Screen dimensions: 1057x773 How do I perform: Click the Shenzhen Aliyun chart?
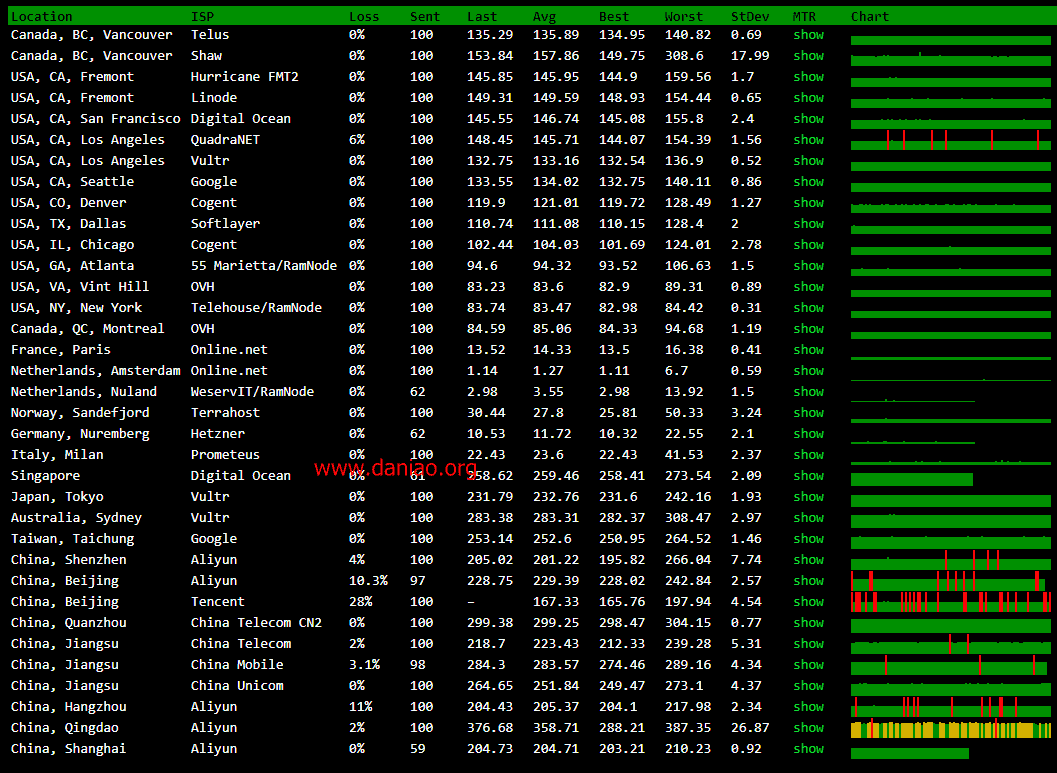(x=950, y=560)
